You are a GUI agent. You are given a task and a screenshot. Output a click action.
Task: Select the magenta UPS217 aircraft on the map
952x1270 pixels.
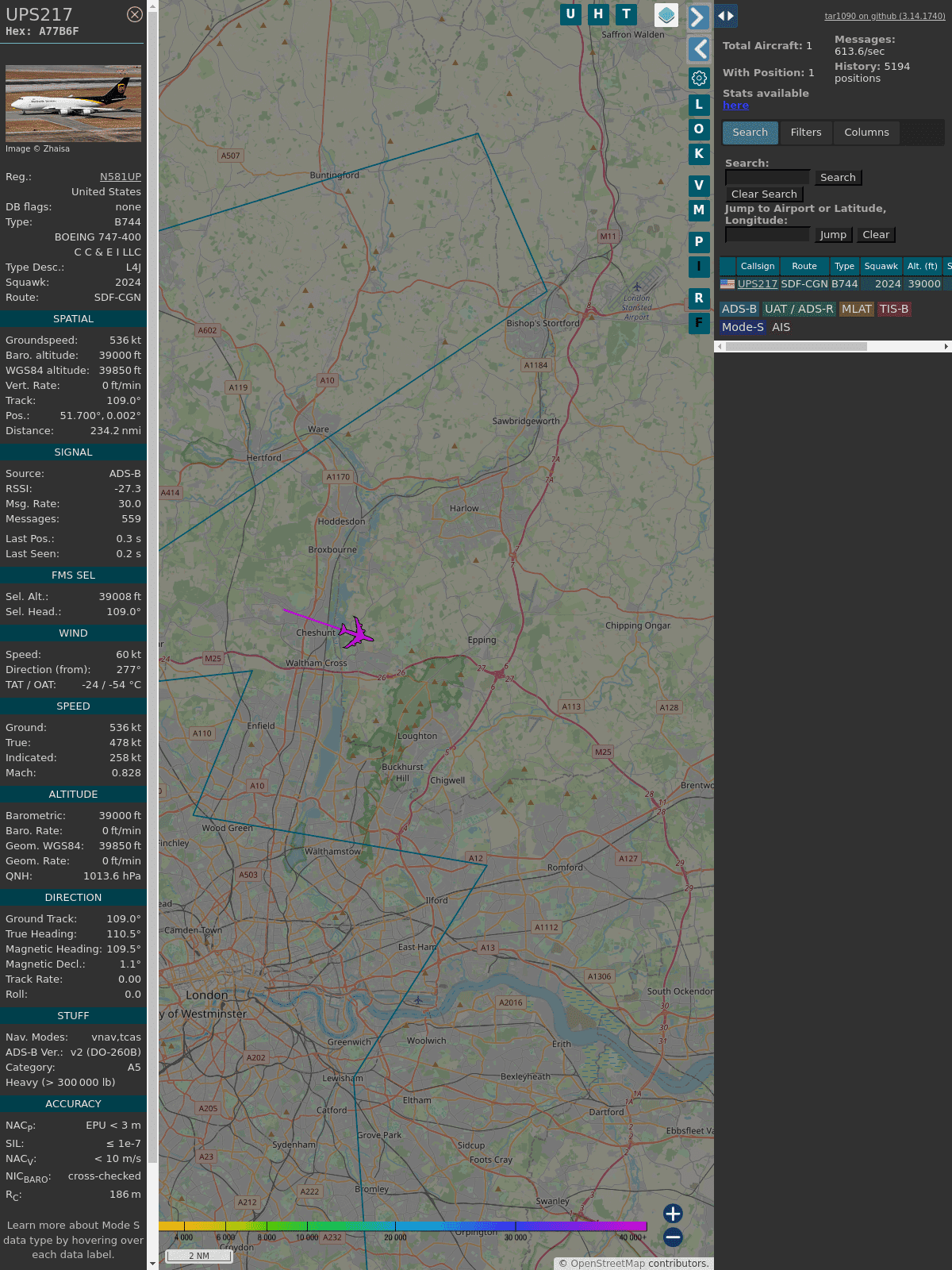point(356,633)
